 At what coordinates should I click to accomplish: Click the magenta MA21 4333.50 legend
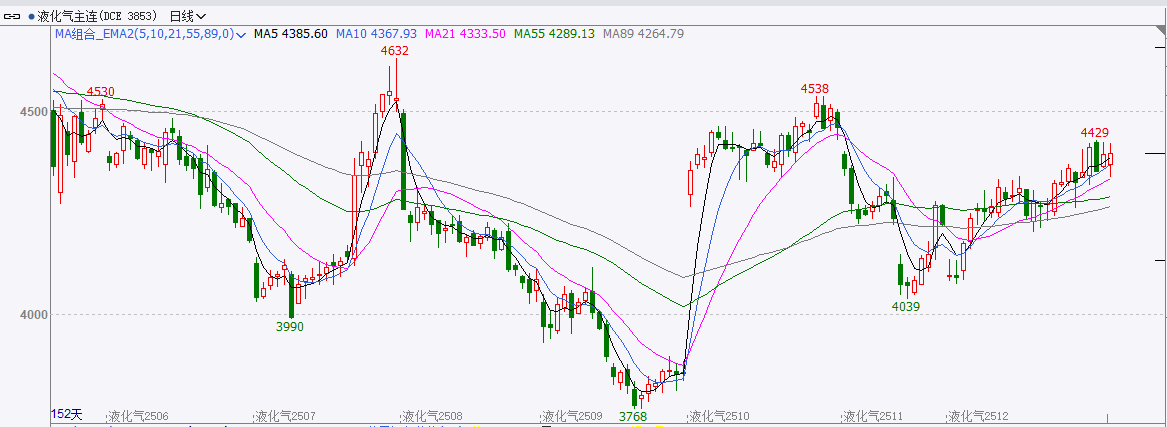click(465, 34)
